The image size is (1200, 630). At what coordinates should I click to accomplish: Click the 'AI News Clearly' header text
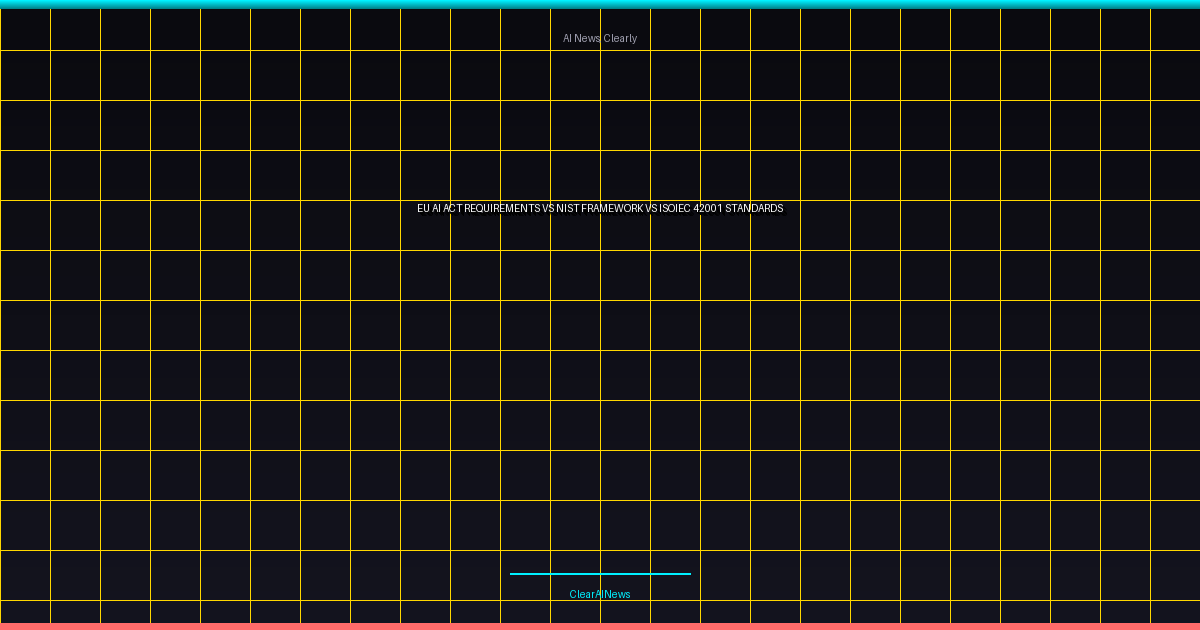(x=600, y=38)
